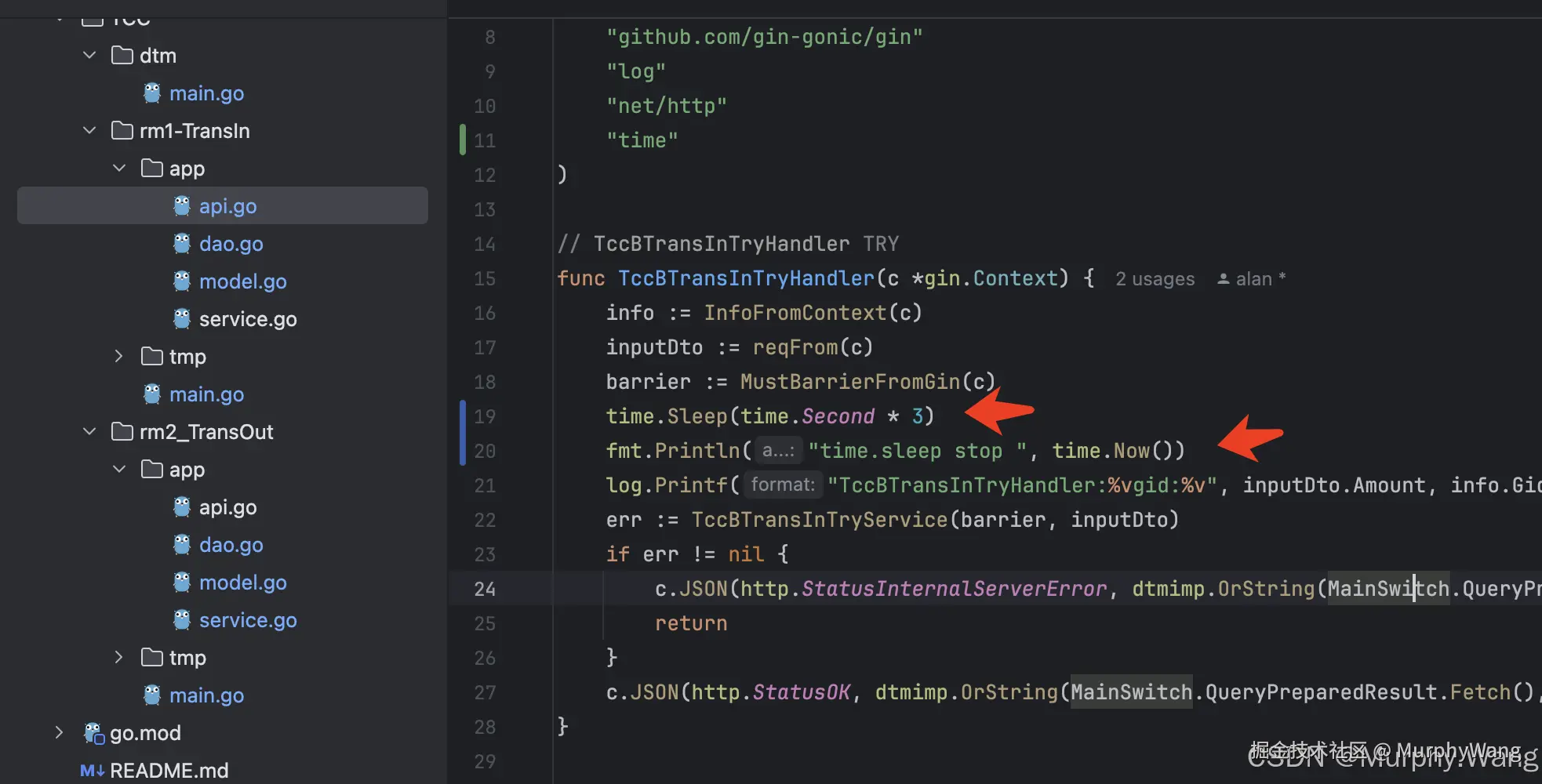Click 'TccBTransInTryService' on line 22
The width and height of the screenshot is (1542, 784).
point(820,520)
